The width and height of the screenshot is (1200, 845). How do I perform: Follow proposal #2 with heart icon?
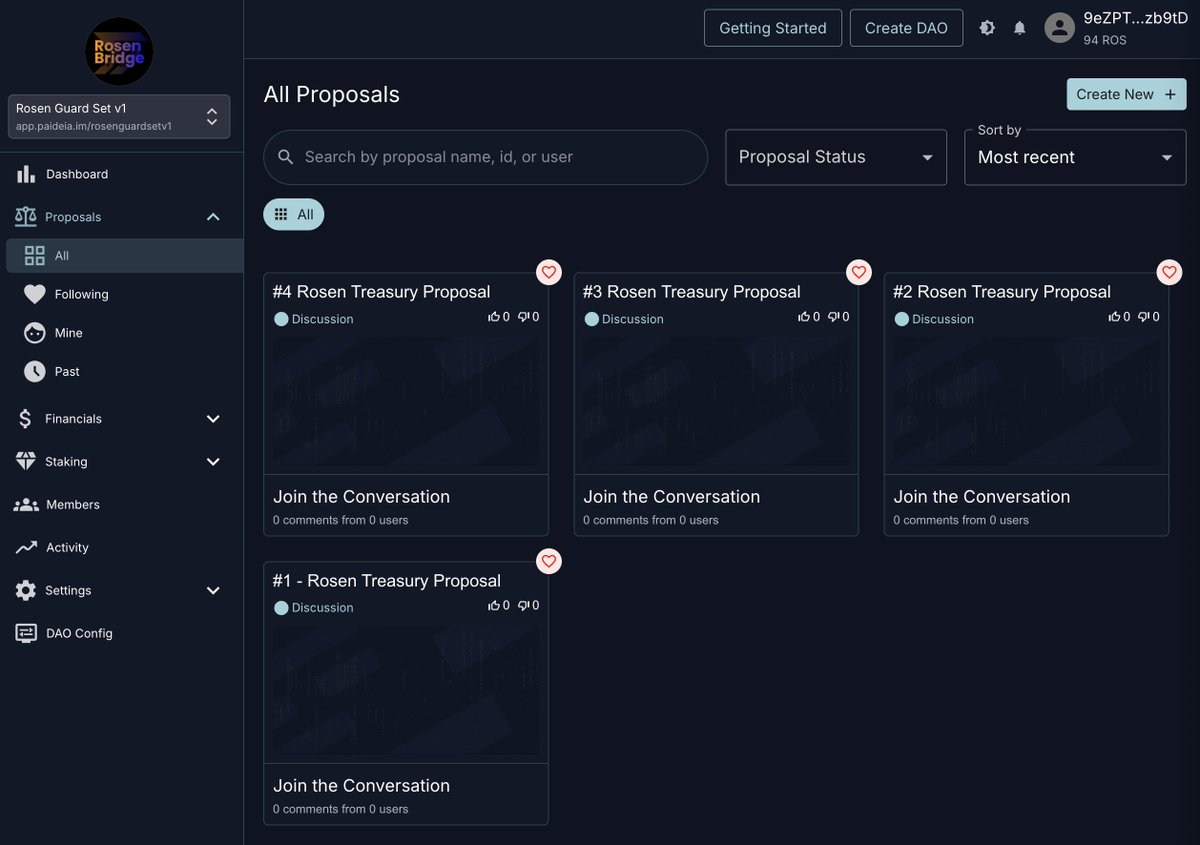coord(1170,272)
